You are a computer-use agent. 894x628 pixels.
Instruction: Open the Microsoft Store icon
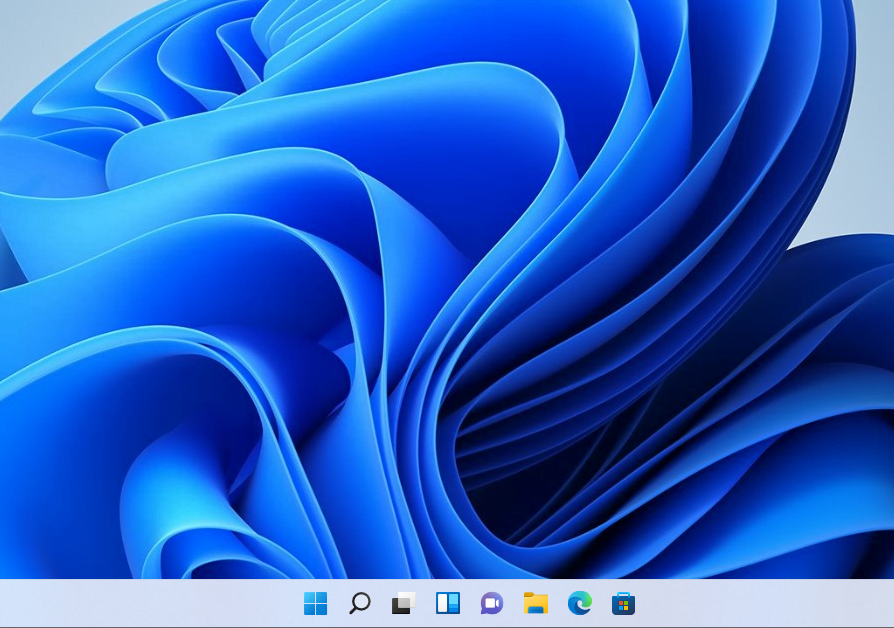pyautogui.click(x=623, y=603)
